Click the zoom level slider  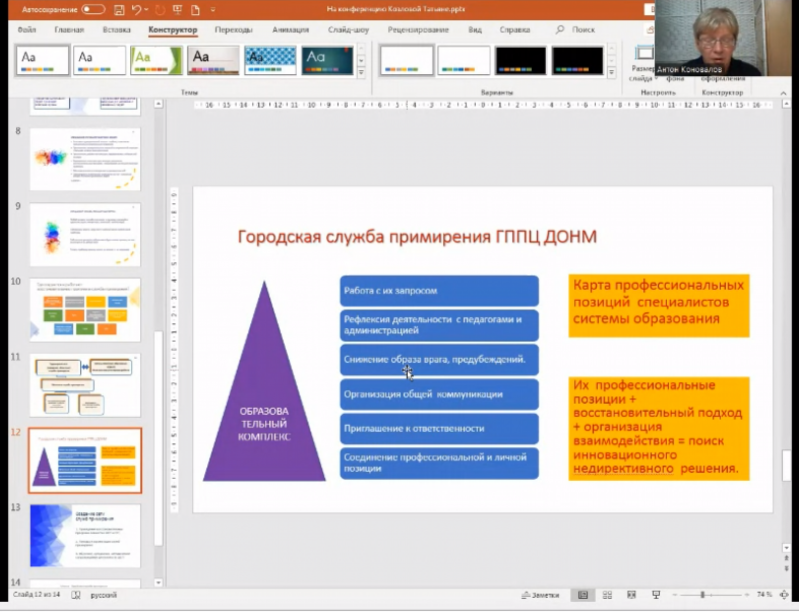703,594
